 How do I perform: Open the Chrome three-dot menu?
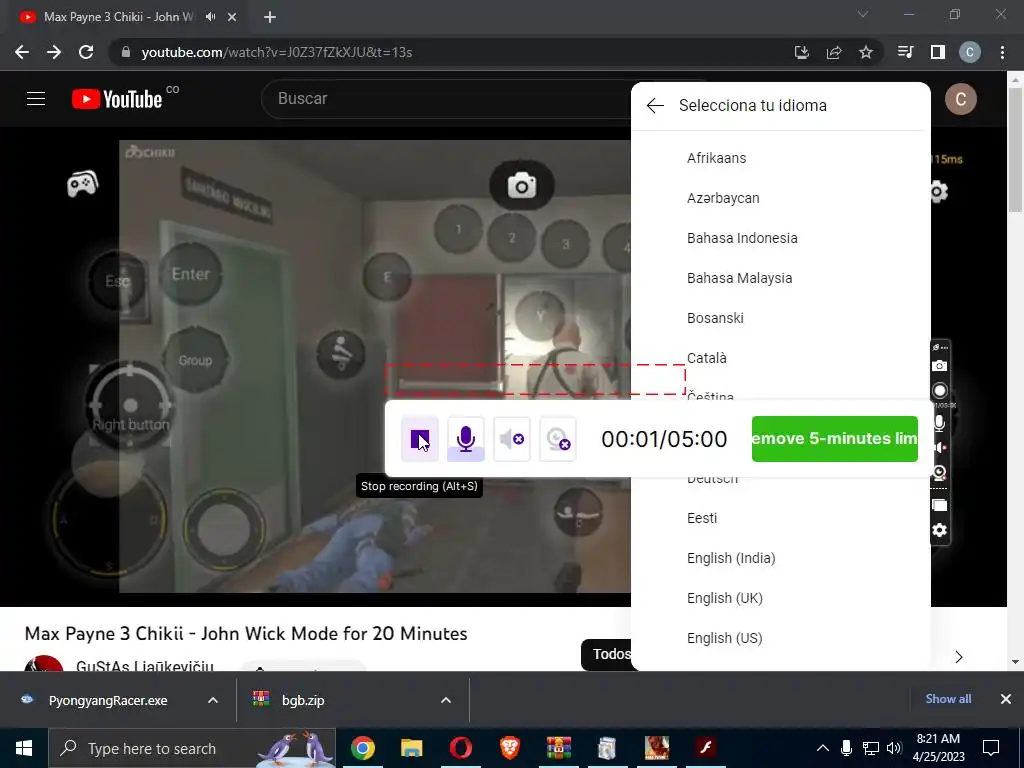click(1002, 52)
